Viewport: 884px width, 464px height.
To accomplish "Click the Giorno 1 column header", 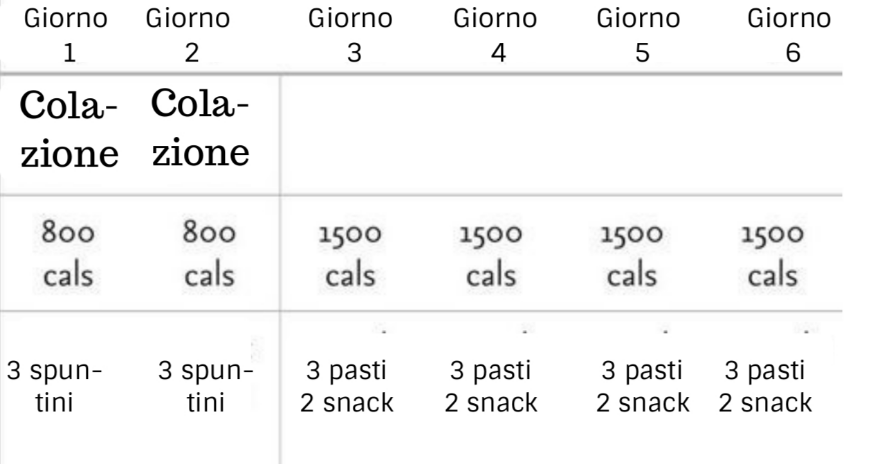I will tap(70, 35).
